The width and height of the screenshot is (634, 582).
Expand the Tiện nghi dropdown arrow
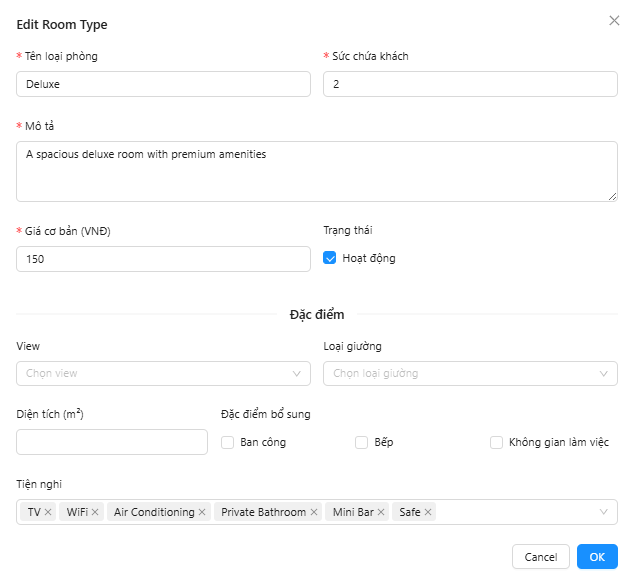coord(604,512)
